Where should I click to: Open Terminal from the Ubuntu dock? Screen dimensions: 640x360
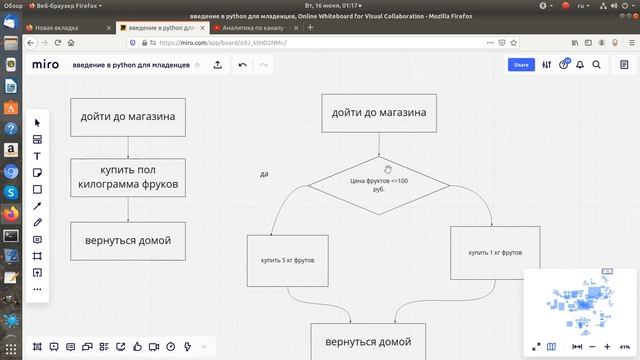pyautogui.click(x=11, y=236)
